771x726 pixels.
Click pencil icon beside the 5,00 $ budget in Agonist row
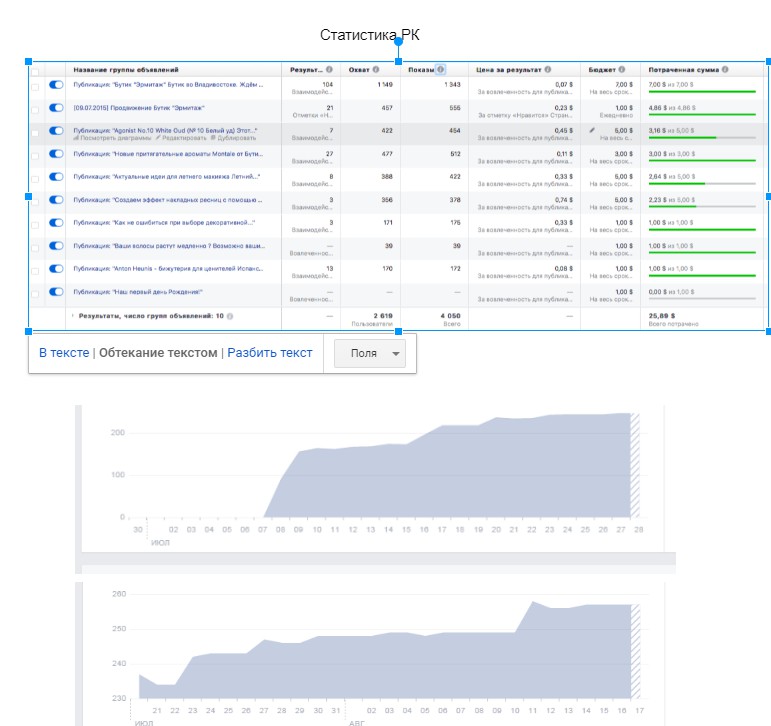tap(592, 130)
